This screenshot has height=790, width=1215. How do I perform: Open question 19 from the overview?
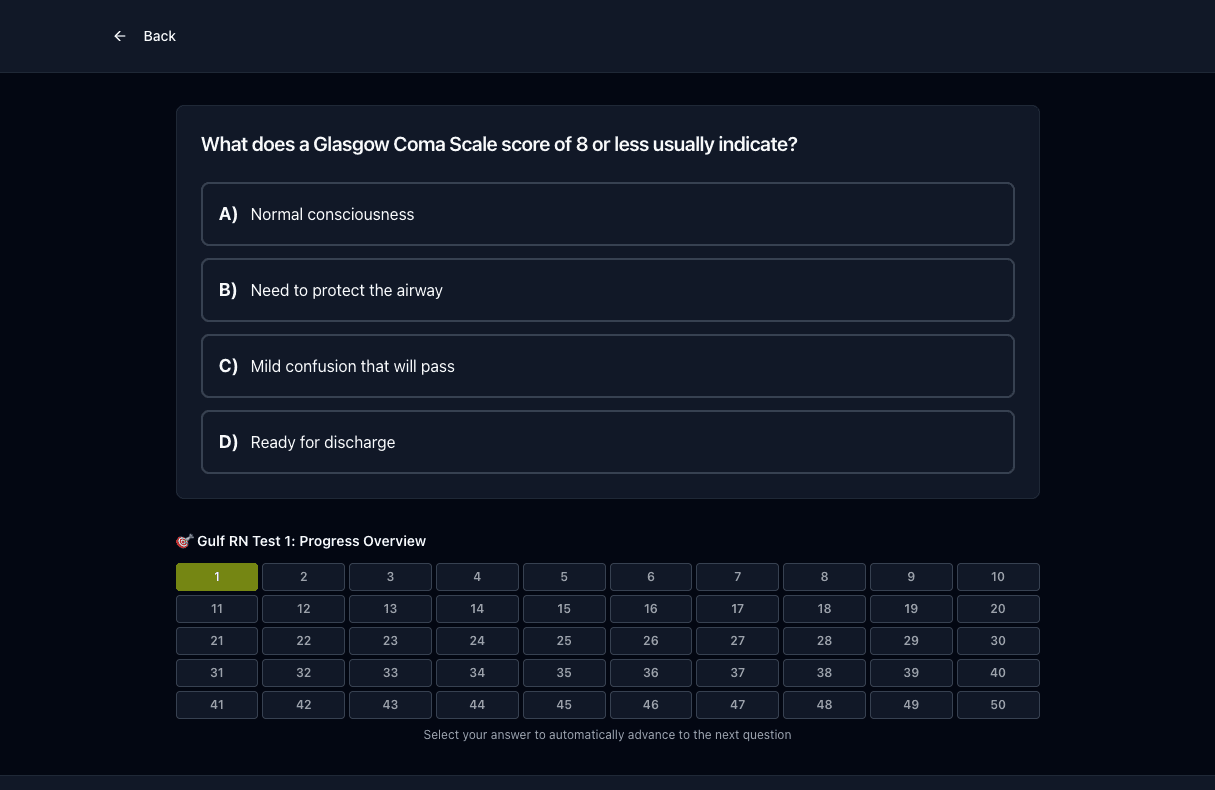click(x=911, y=609)
